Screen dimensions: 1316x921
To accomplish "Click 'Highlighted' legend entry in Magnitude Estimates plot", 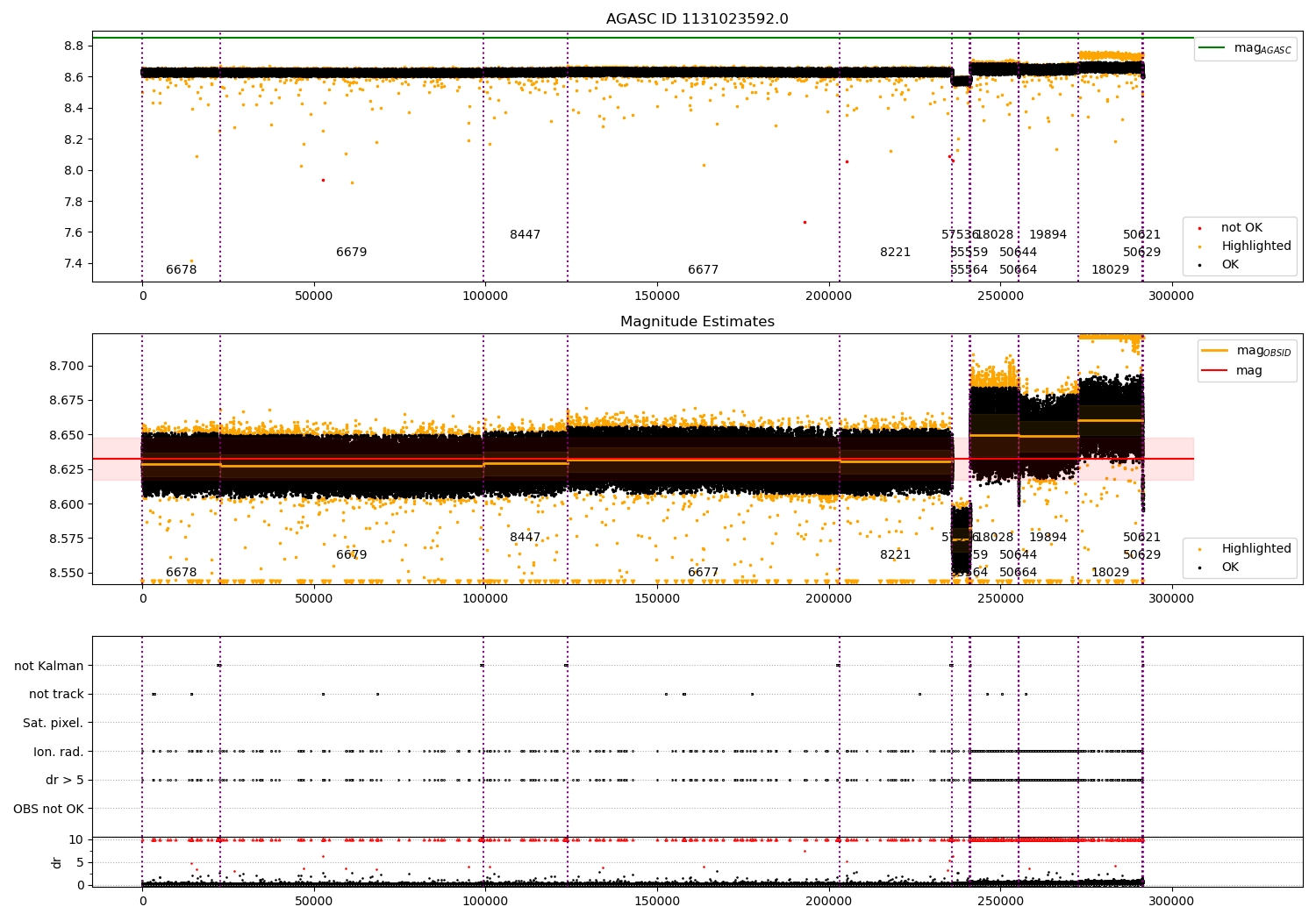I will [x=1255, y=549].
